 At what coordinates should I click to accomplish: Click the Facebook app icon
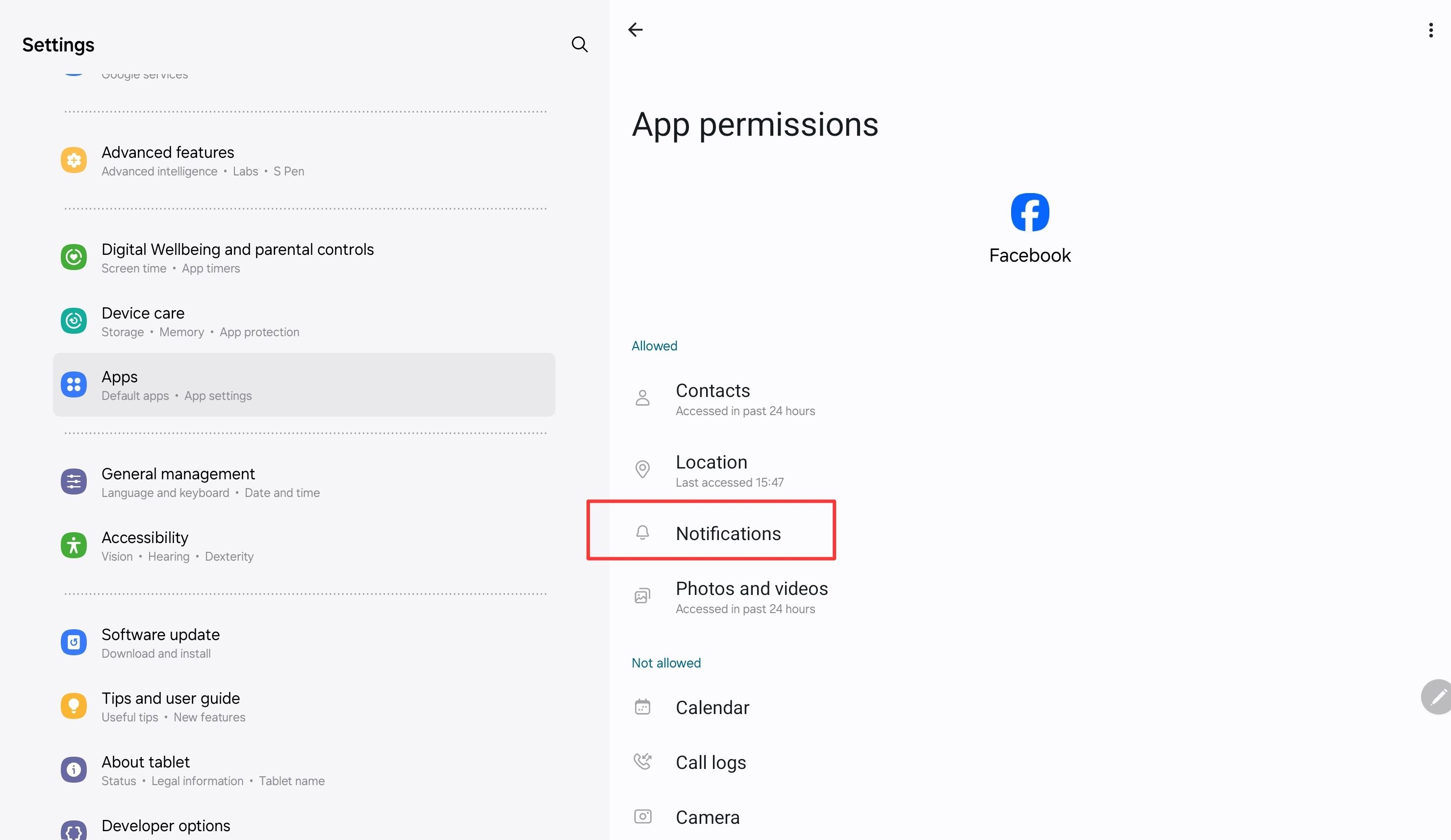[x=1029, y=212]
